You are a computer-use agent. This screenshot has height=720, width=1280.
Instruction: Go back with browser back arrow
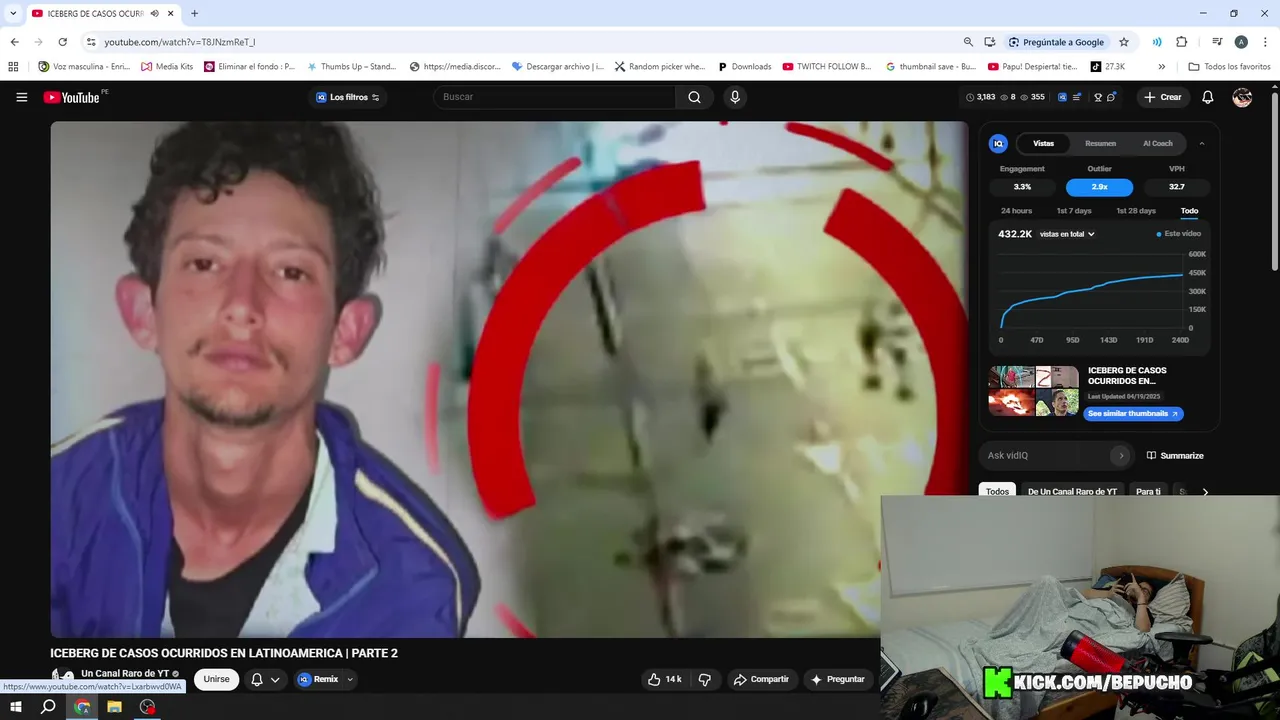pos(14,42)
